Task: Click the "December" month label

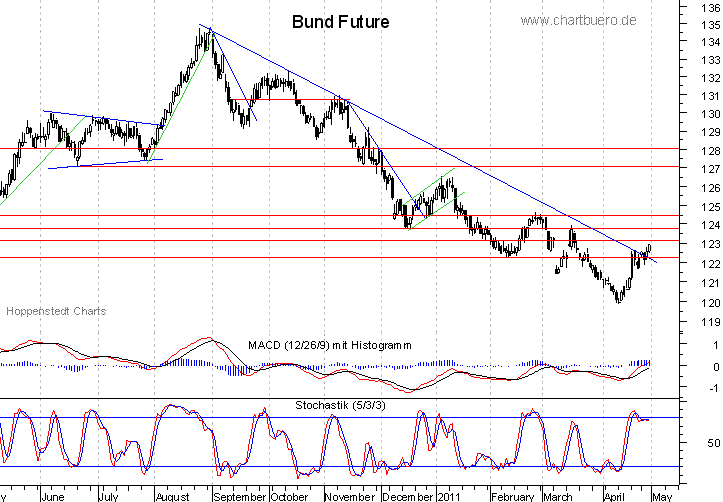Action: pyautogui.click(x=408, y=496)
